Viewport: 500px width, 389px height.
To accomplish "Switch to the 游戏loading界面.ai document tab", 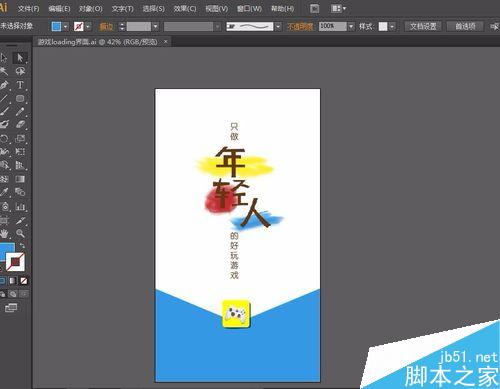I will click(x=97, y=42).
